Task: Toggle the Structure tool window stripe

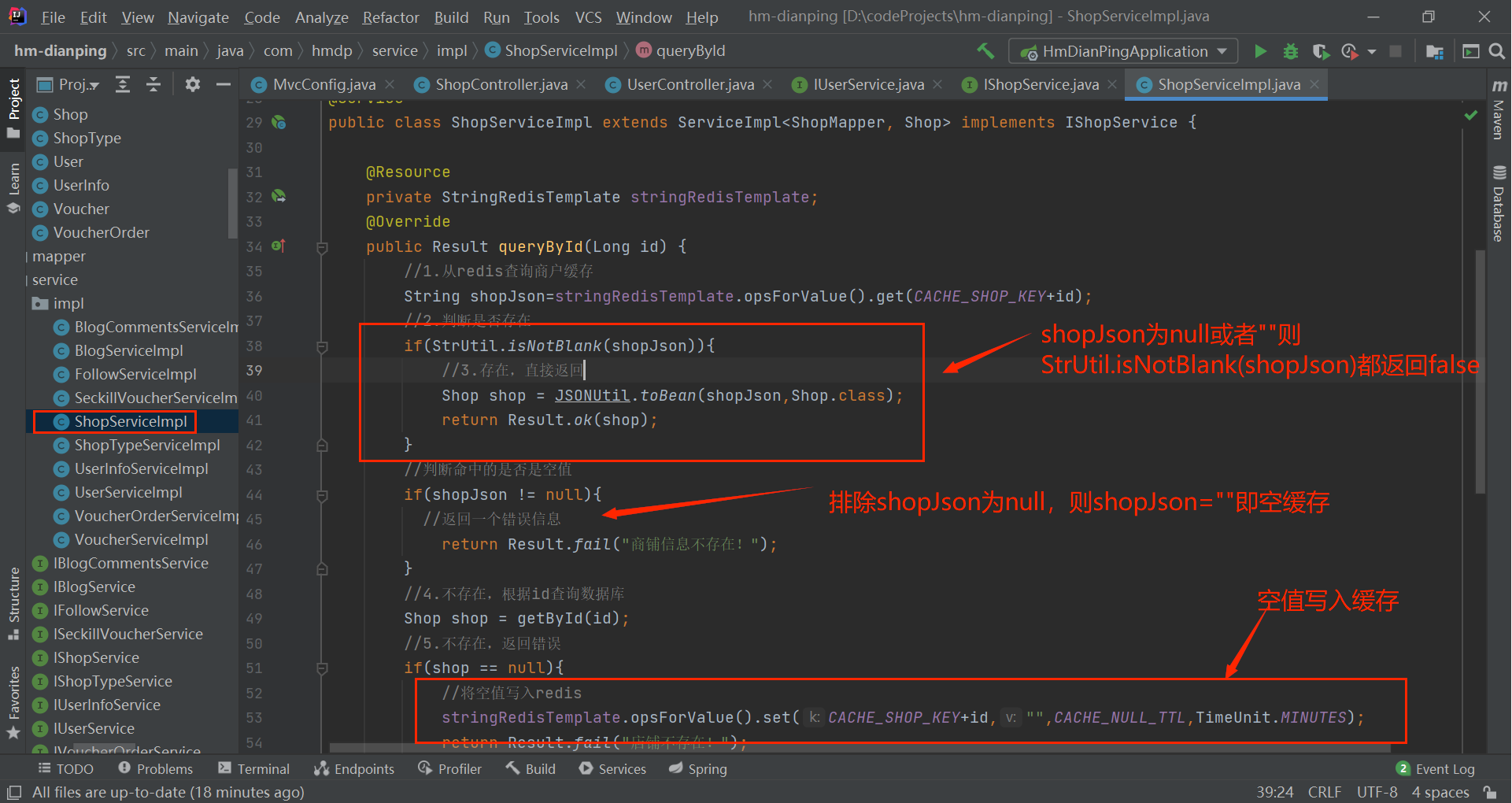Action: [13, 604]
